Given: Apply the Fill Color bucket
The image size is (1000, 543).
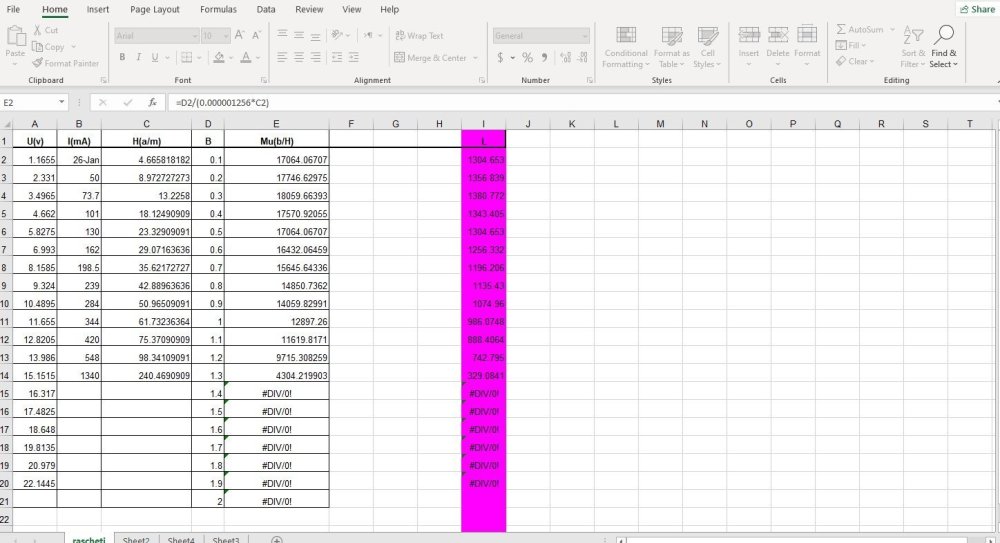Looking at the screenshot, I should click(x=219, y=57).
